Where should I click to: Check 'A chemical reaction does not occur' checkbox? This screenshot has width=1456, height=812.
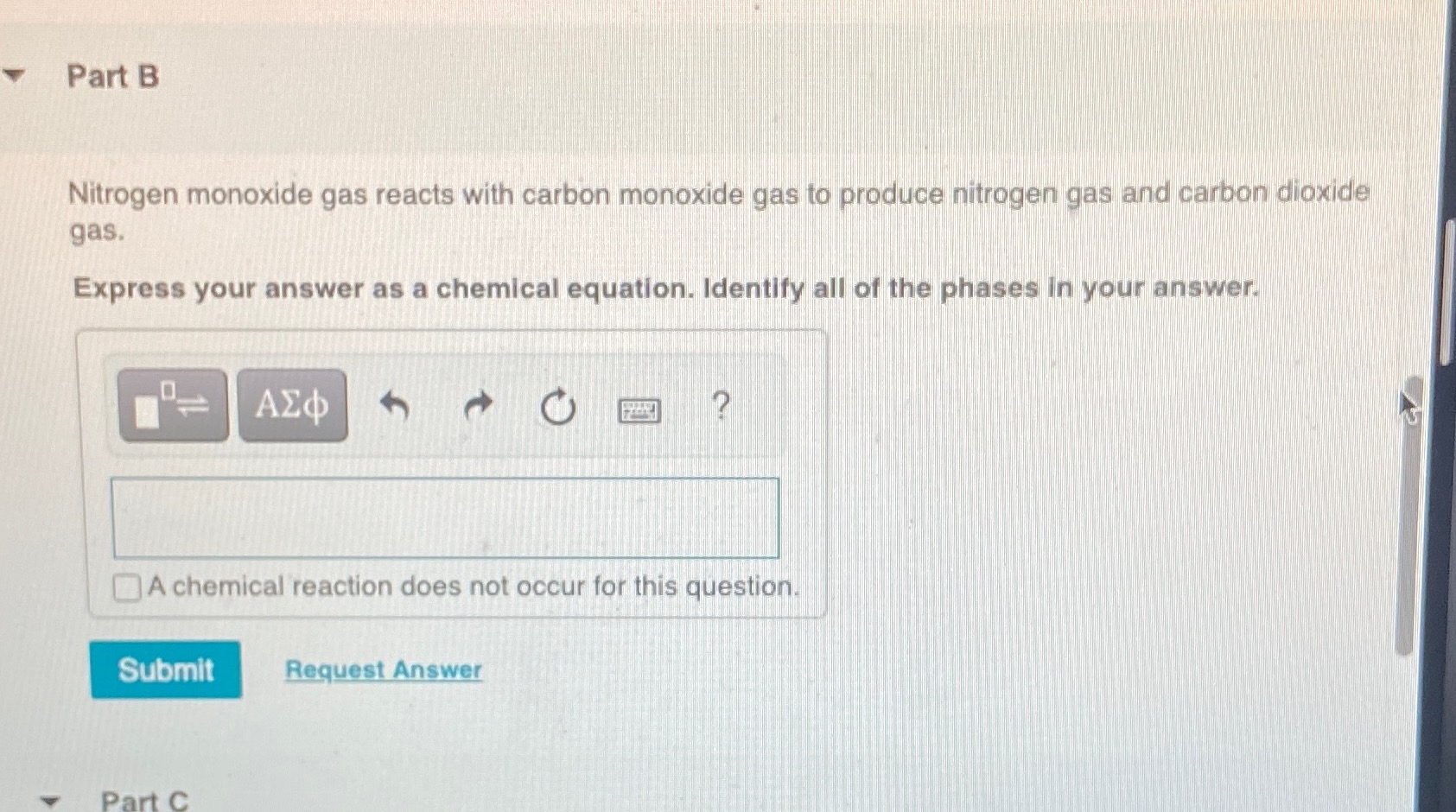tap(126, 587)
